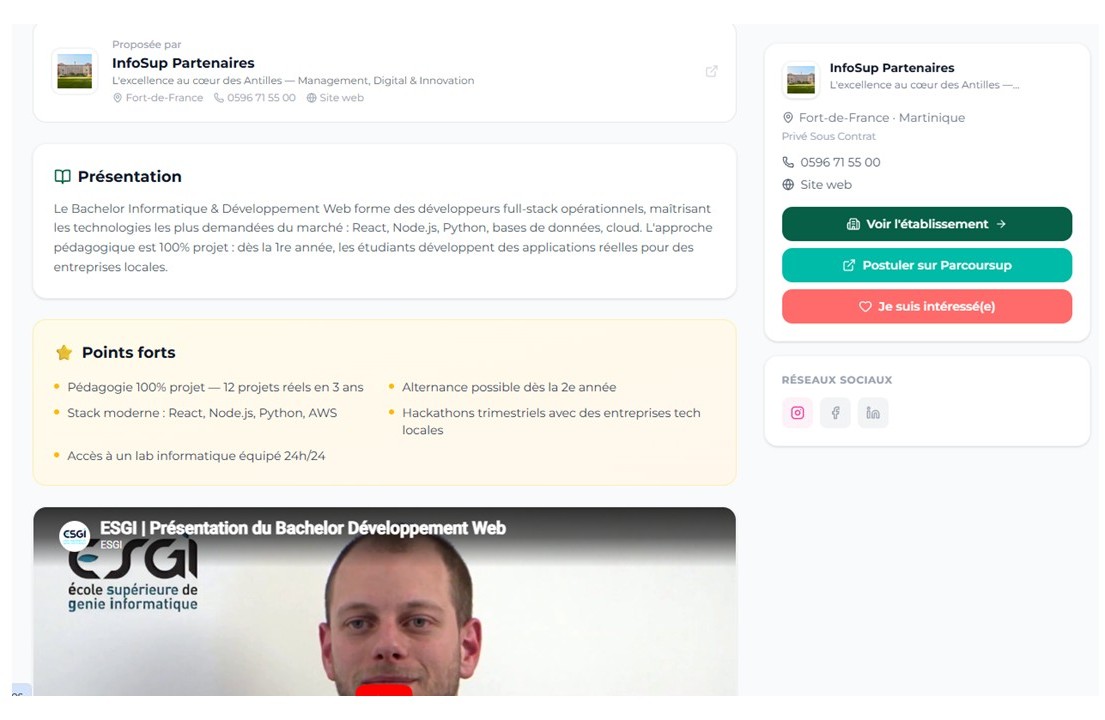Click Voir l'établissement button
Screen dimensions: 1105x720
coord(927,224)
